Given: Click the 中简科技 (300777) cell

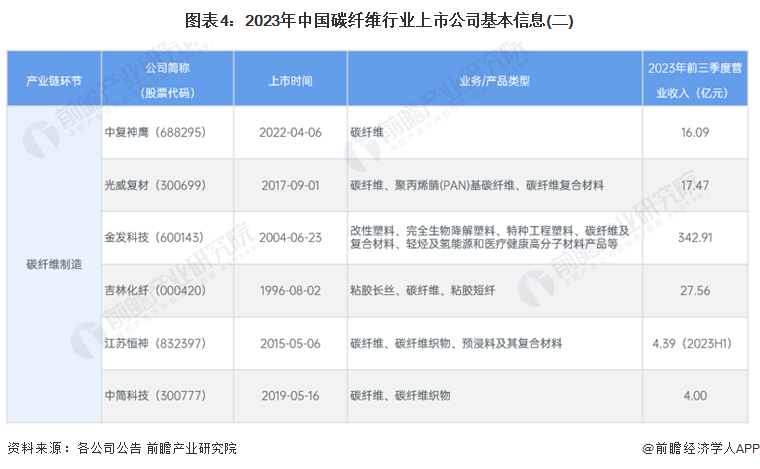Looking at the screenshot, I should click(x=167, y=396).
